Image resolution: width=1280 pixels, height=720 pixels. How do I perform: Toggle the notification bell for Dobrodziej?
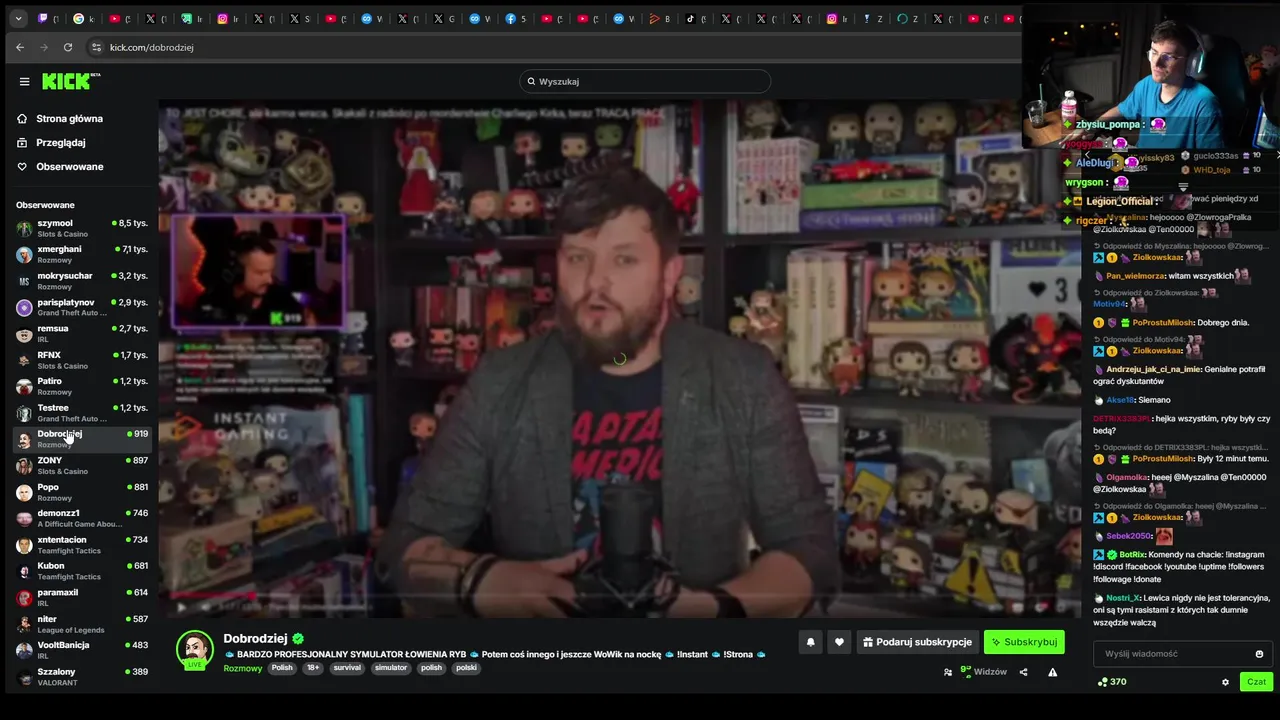[811, 642]
